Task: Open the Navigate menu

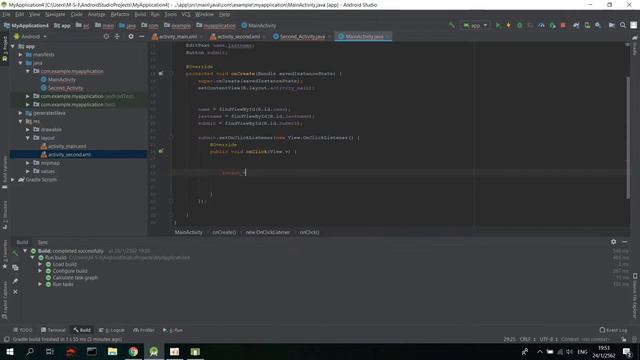Action: [55, 14]
